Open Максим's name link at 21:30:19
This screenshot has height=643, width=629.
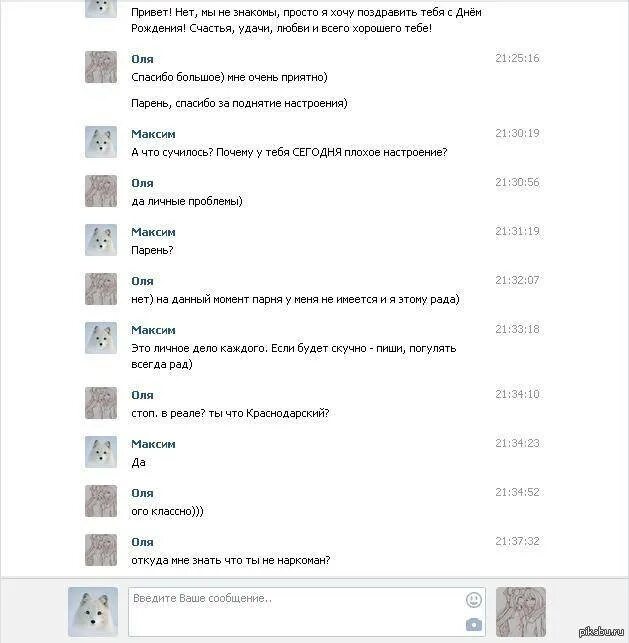153,134
